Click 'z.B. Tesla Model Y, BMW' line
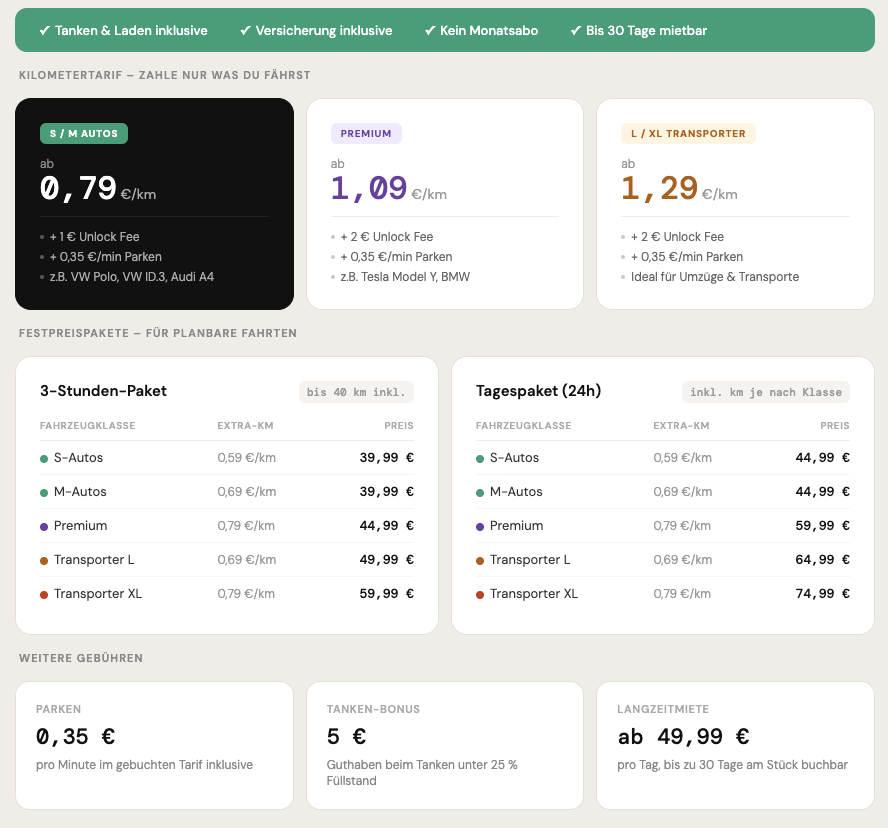Viewport: 888px width, 828px height. tap(405, 277)
